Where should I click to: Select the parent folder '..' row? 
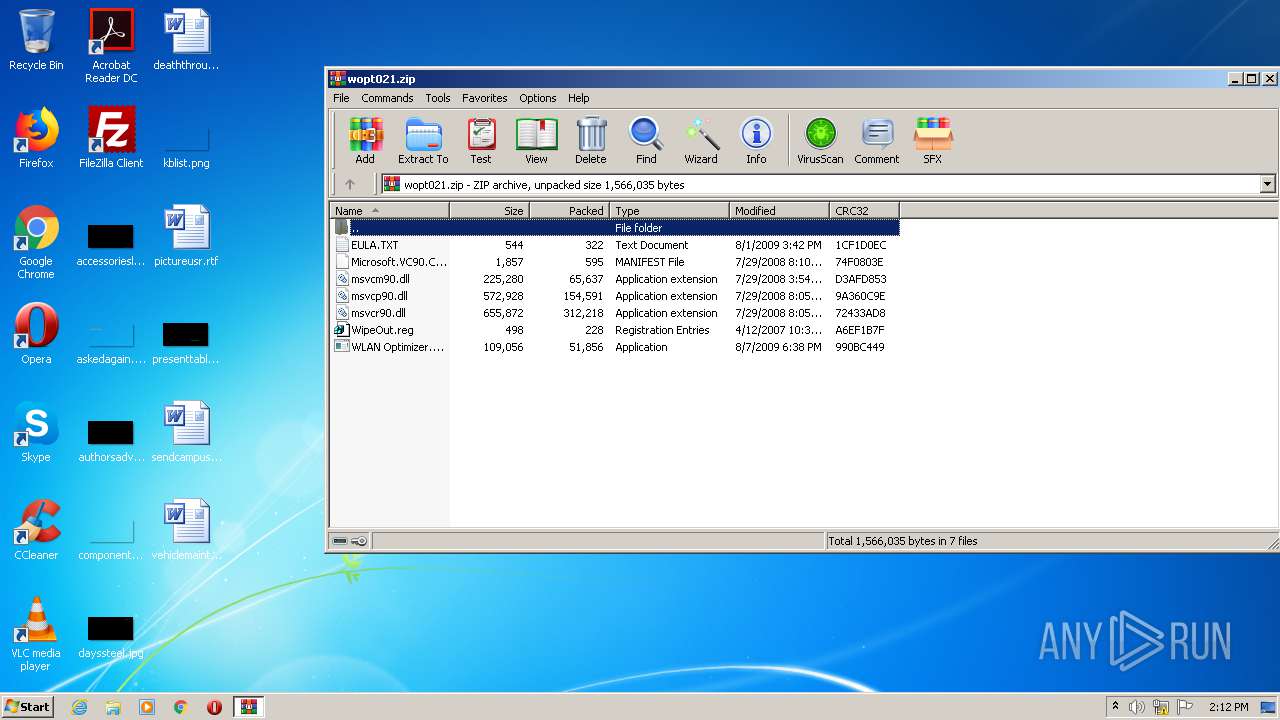click(615, 228)
